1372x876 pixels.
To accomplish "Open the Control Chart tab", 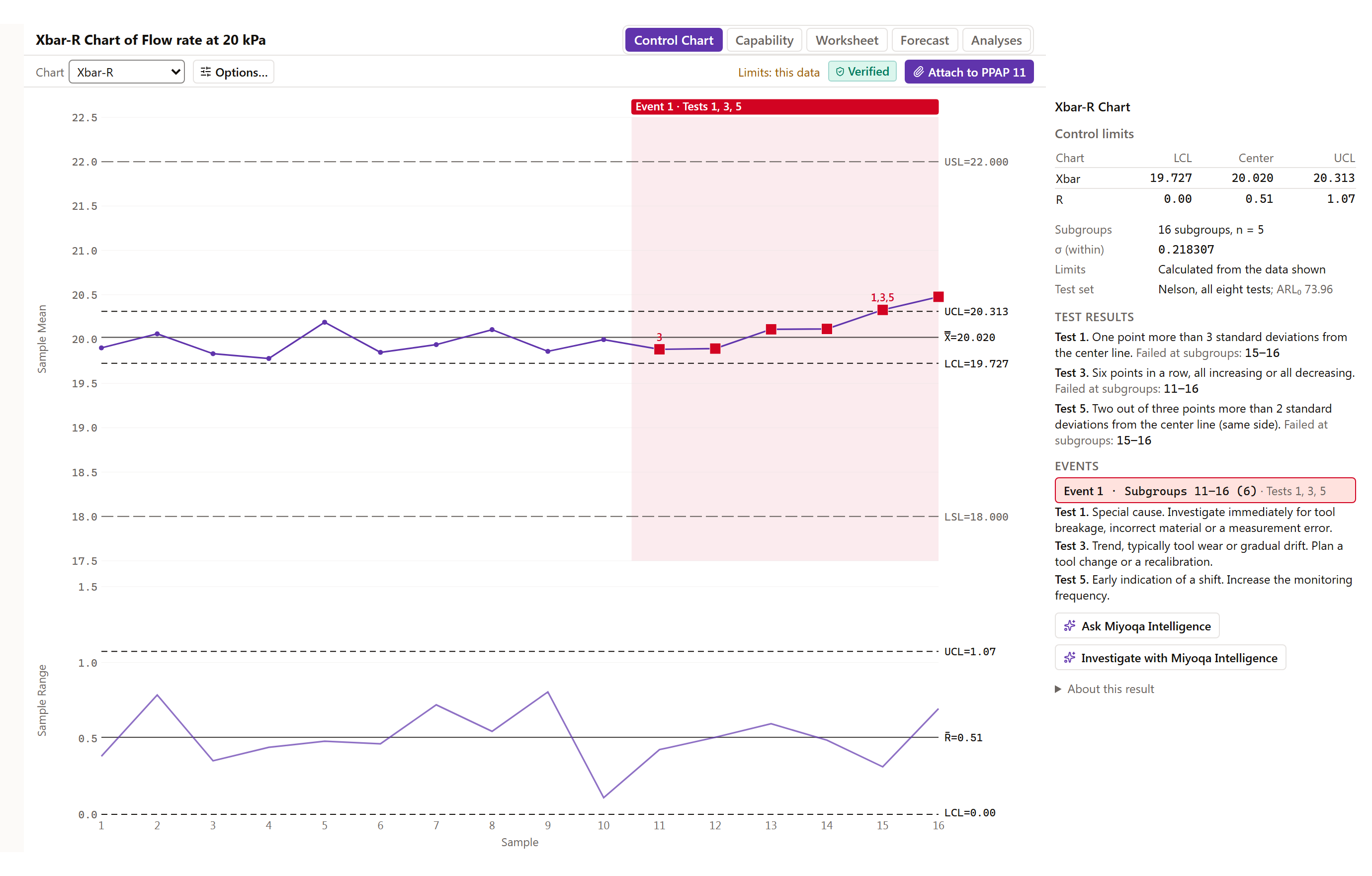I will coord(674,40).
